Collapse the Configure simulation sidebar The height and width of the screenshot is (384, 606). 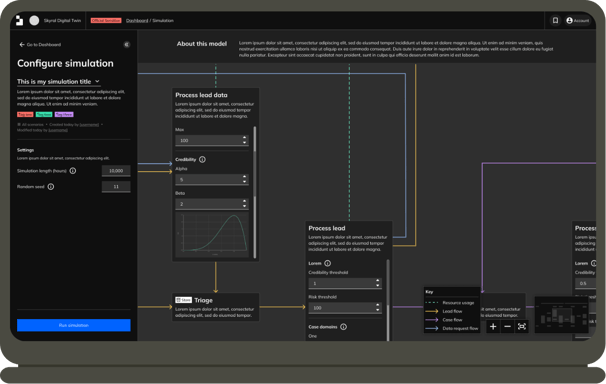tap(126, 44)
